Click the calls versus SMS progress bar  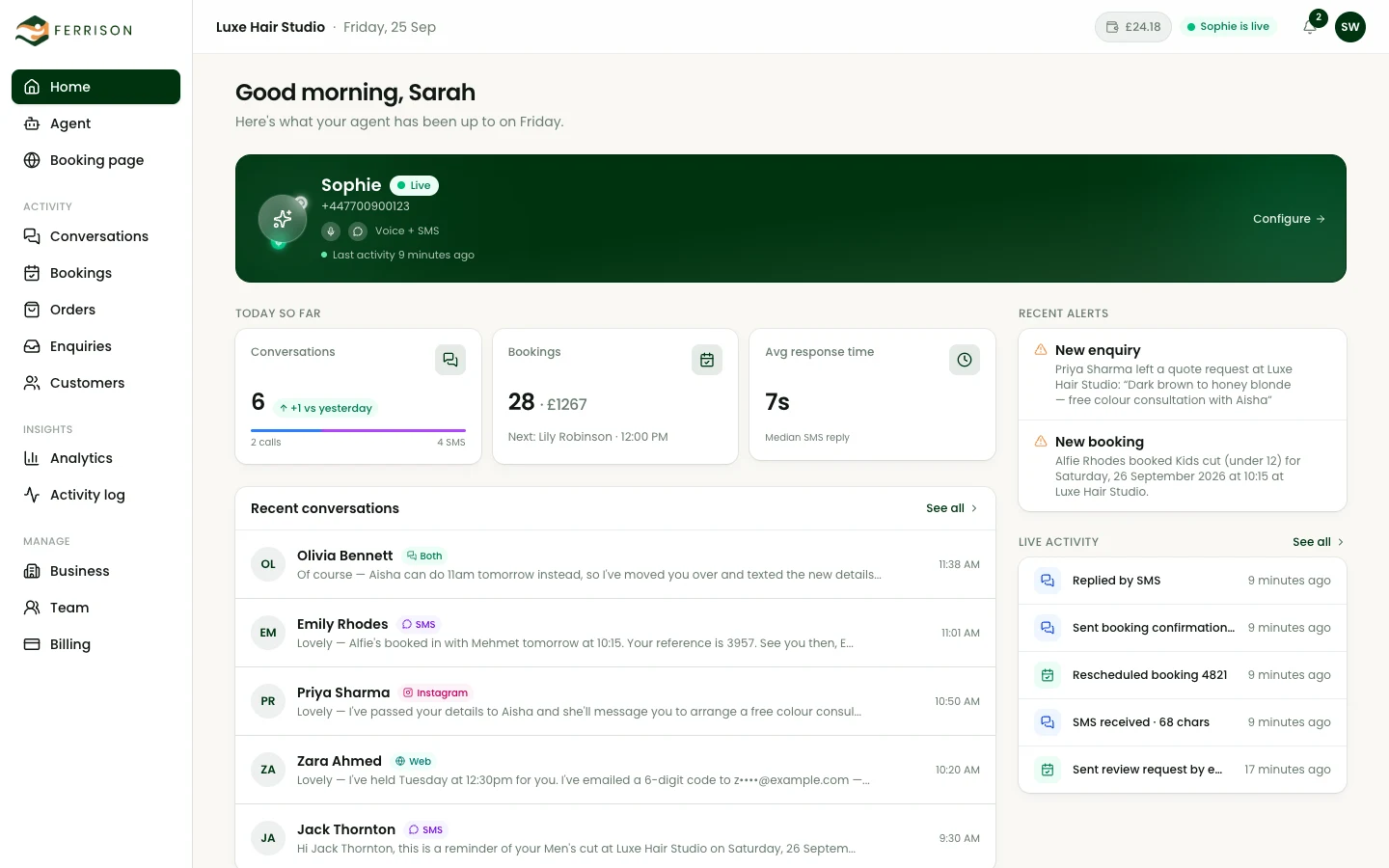click(358, 430)
